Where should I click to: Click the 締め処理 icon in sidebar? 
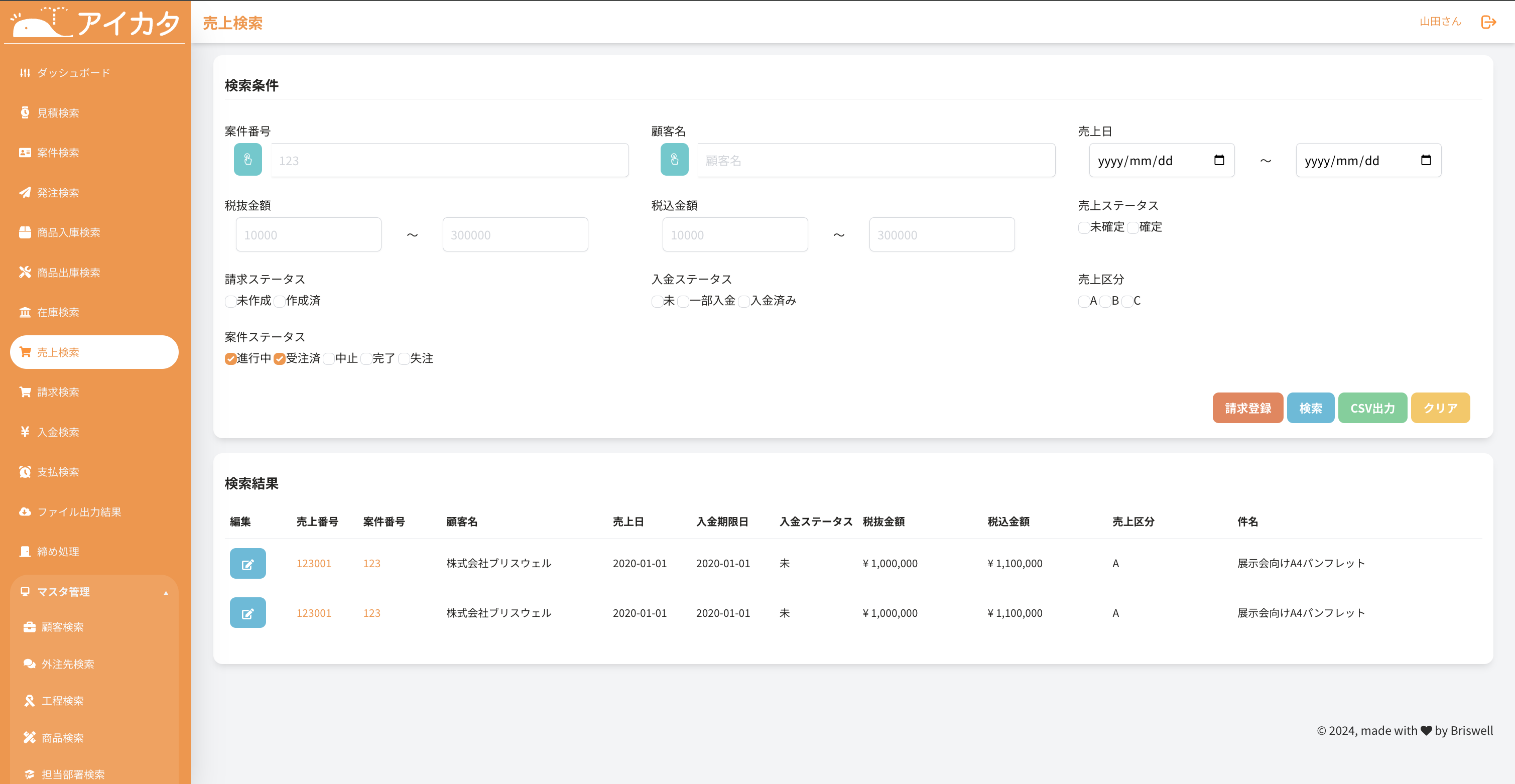coord(25,552)
